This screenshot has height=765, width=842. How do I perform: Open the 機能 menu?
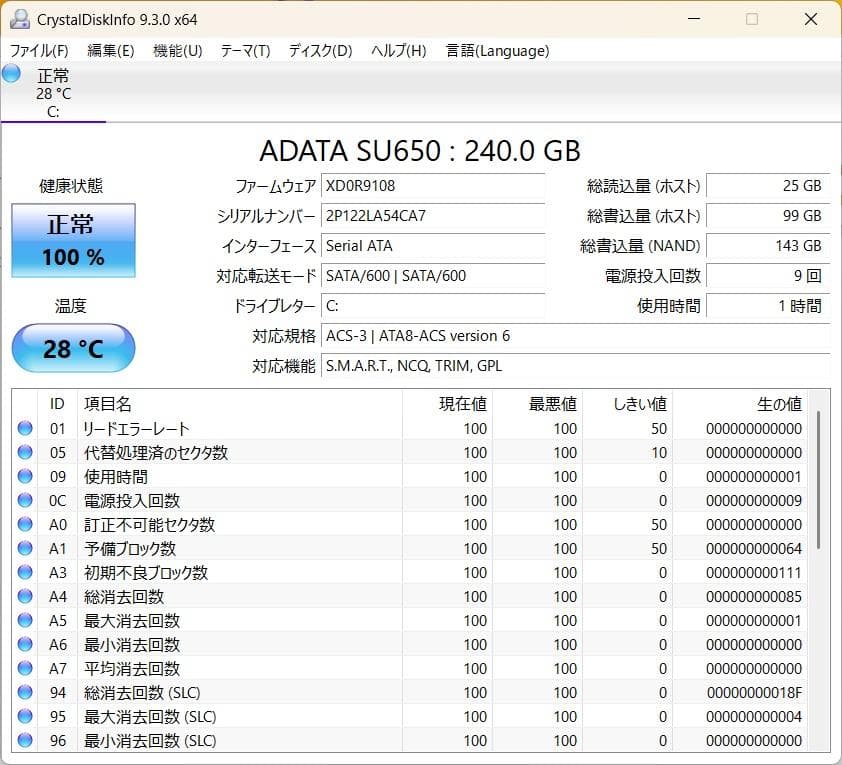[x=176, y=50]
